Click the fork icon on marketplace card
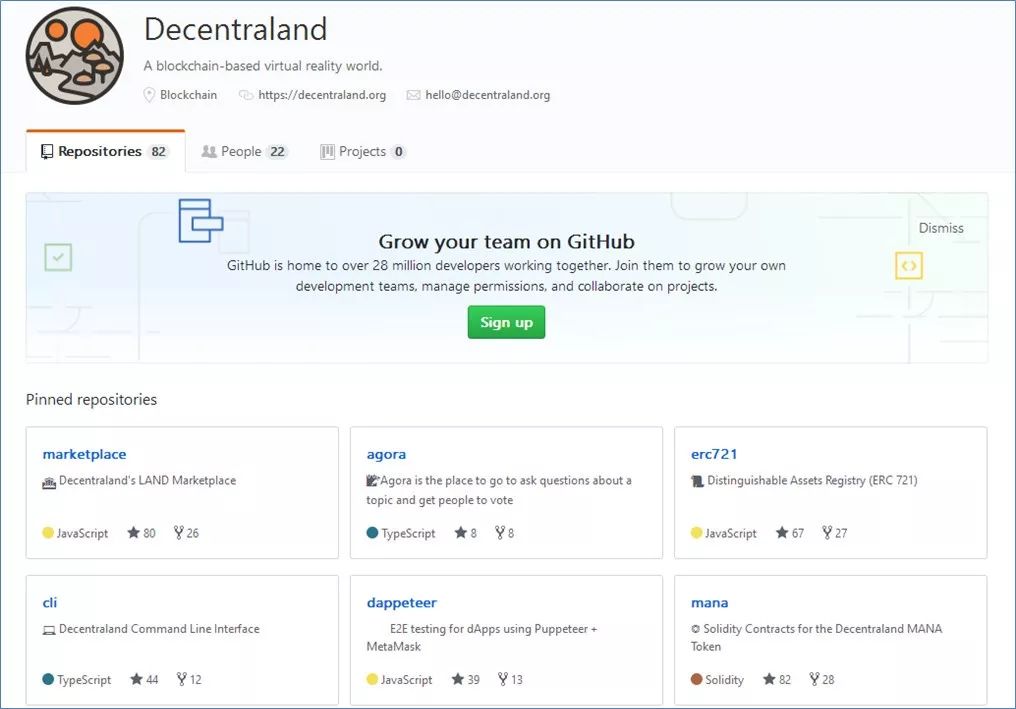1016x709 pixels. click(x=179, y=533)
